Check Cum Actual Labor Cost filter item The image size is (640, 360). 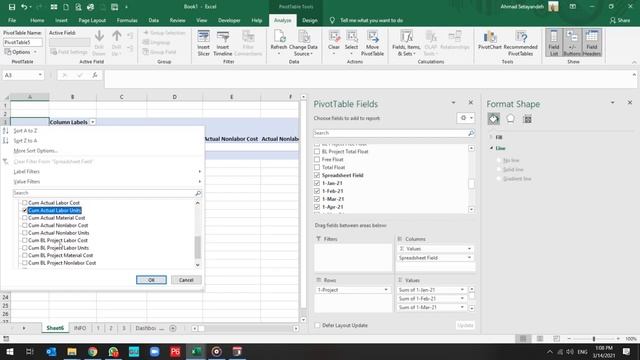(x=24, y=203)
